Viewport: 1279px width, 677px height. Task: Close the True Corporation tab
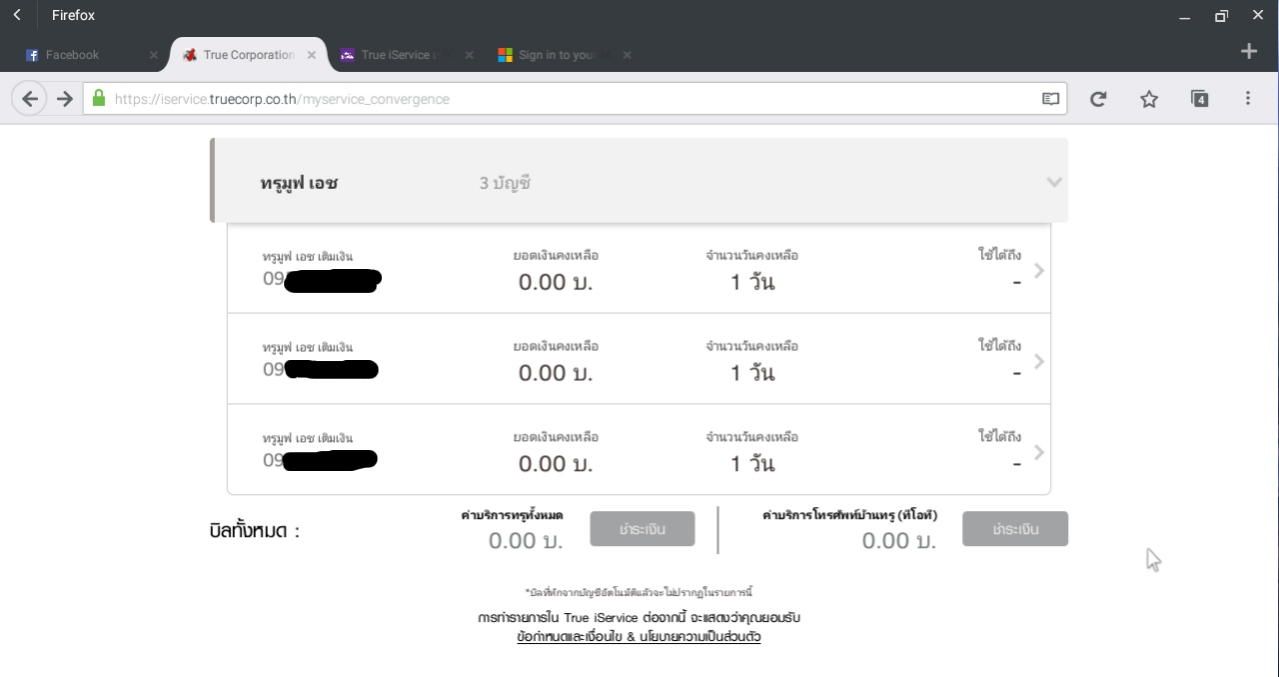tap(311, 55)
